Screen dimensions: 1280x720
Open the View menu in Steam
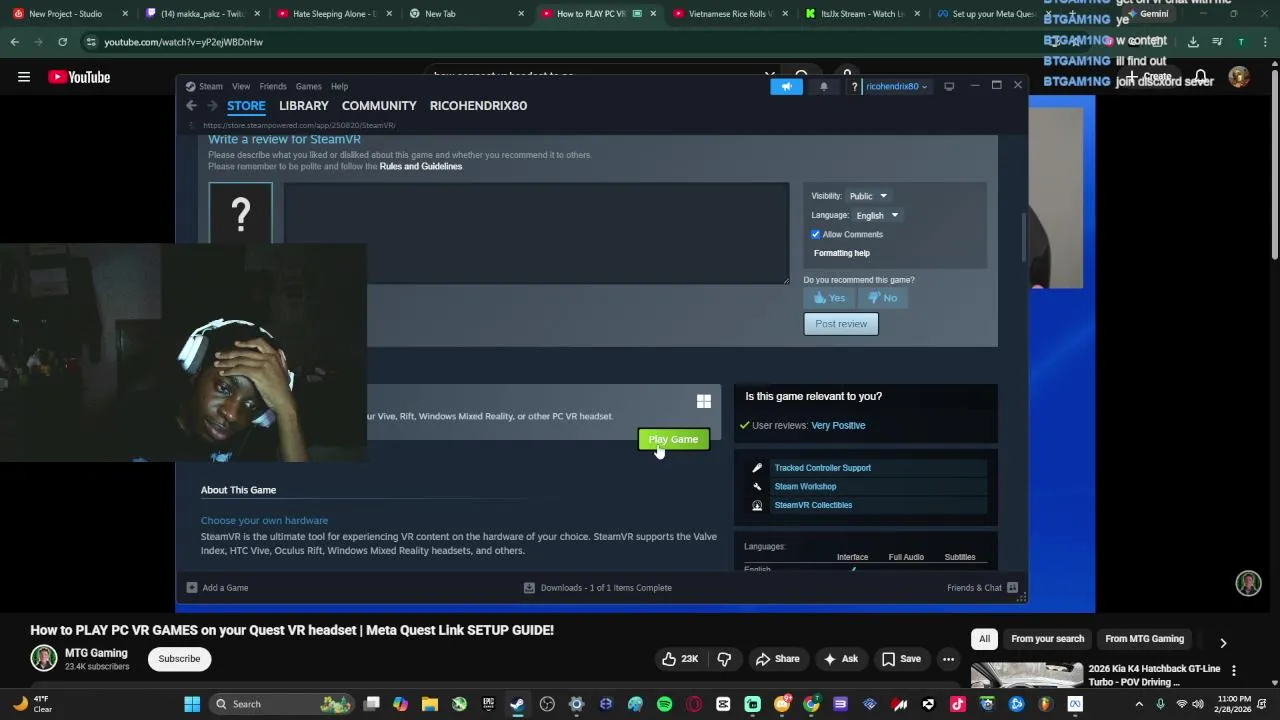(x=241, y=86)
